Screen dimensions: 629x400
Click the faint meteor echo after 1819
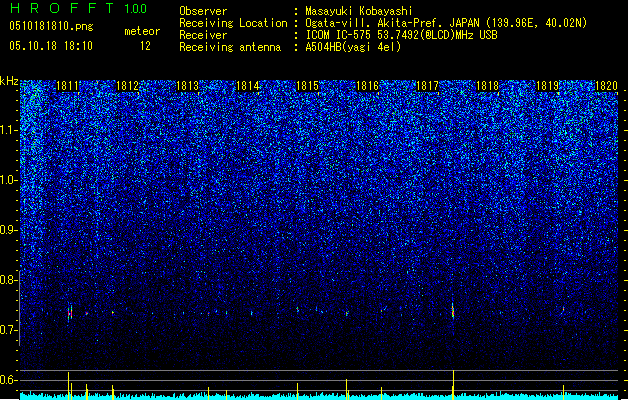[x=563, y=309]
